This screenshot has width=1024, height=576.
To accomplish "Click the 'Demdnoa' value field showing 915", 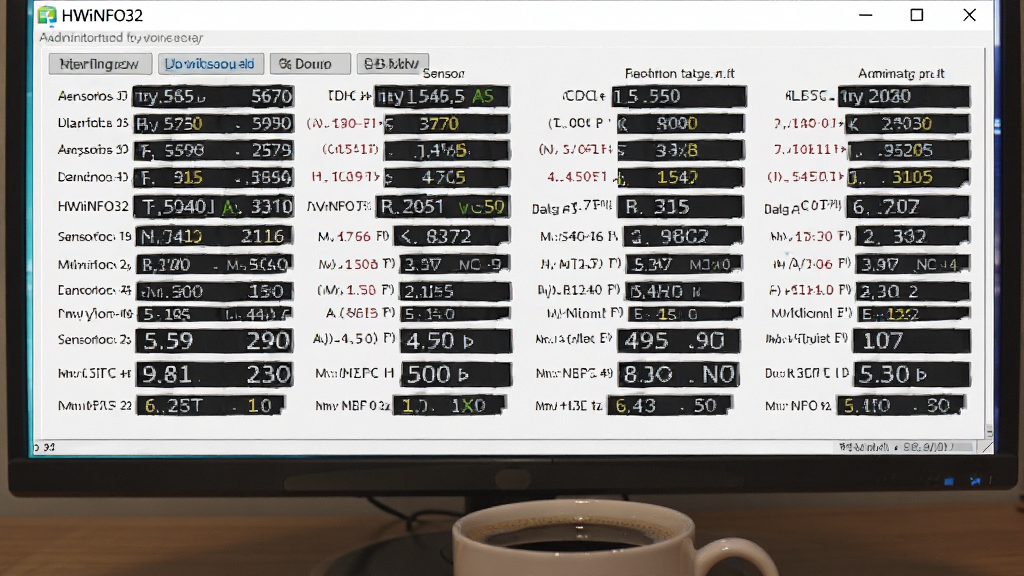I will point(213,178).
